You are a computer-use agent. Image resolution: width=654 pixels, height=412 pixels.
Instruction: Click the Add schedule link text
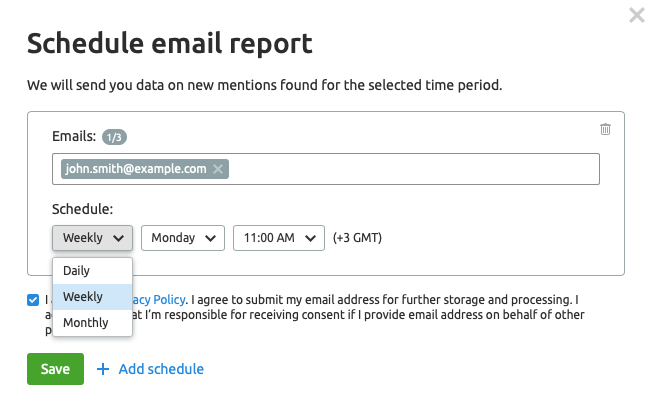tap(161, 369)
